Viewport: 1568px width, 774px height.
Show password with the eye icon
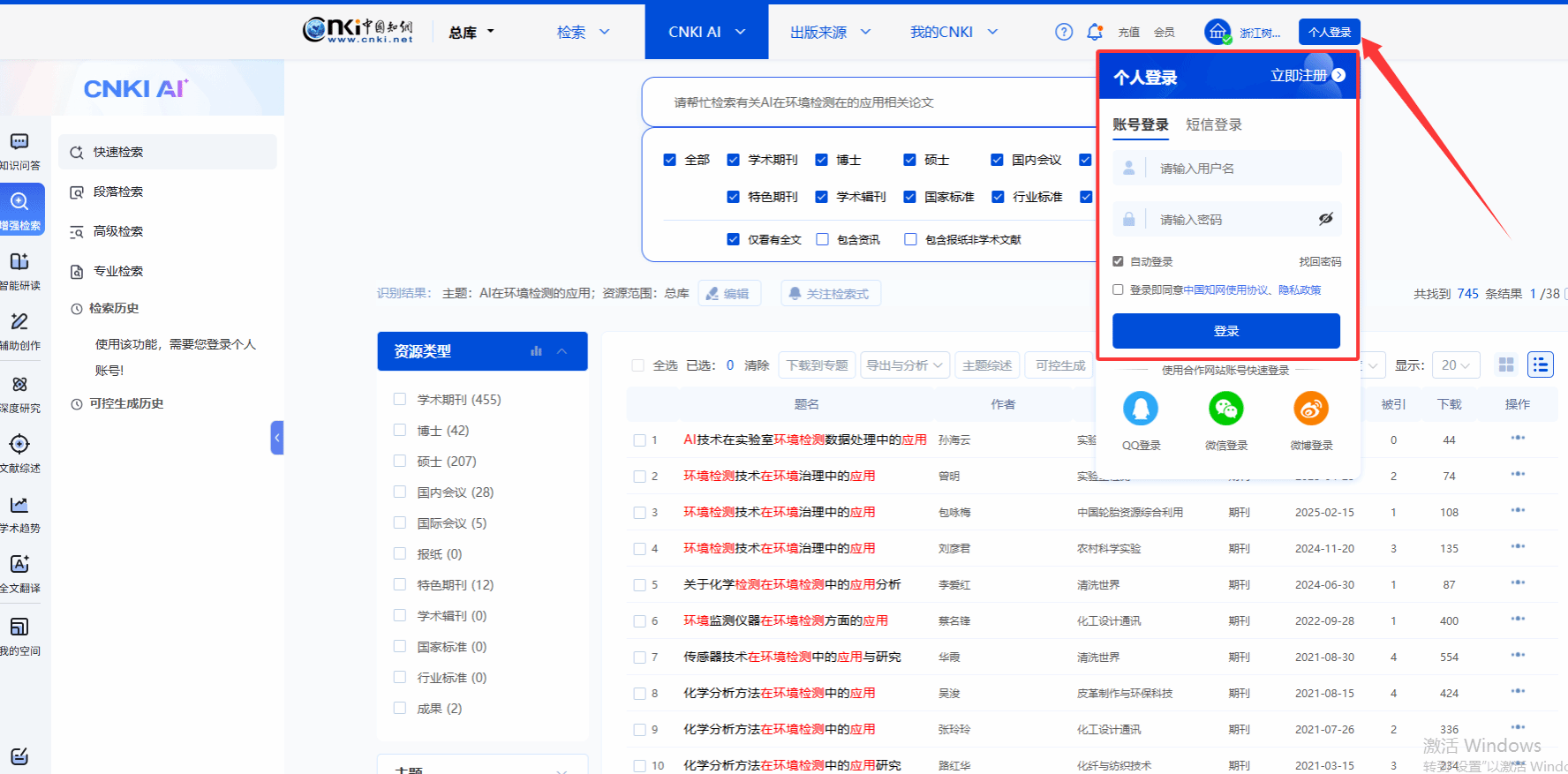tap(1325, 219)
